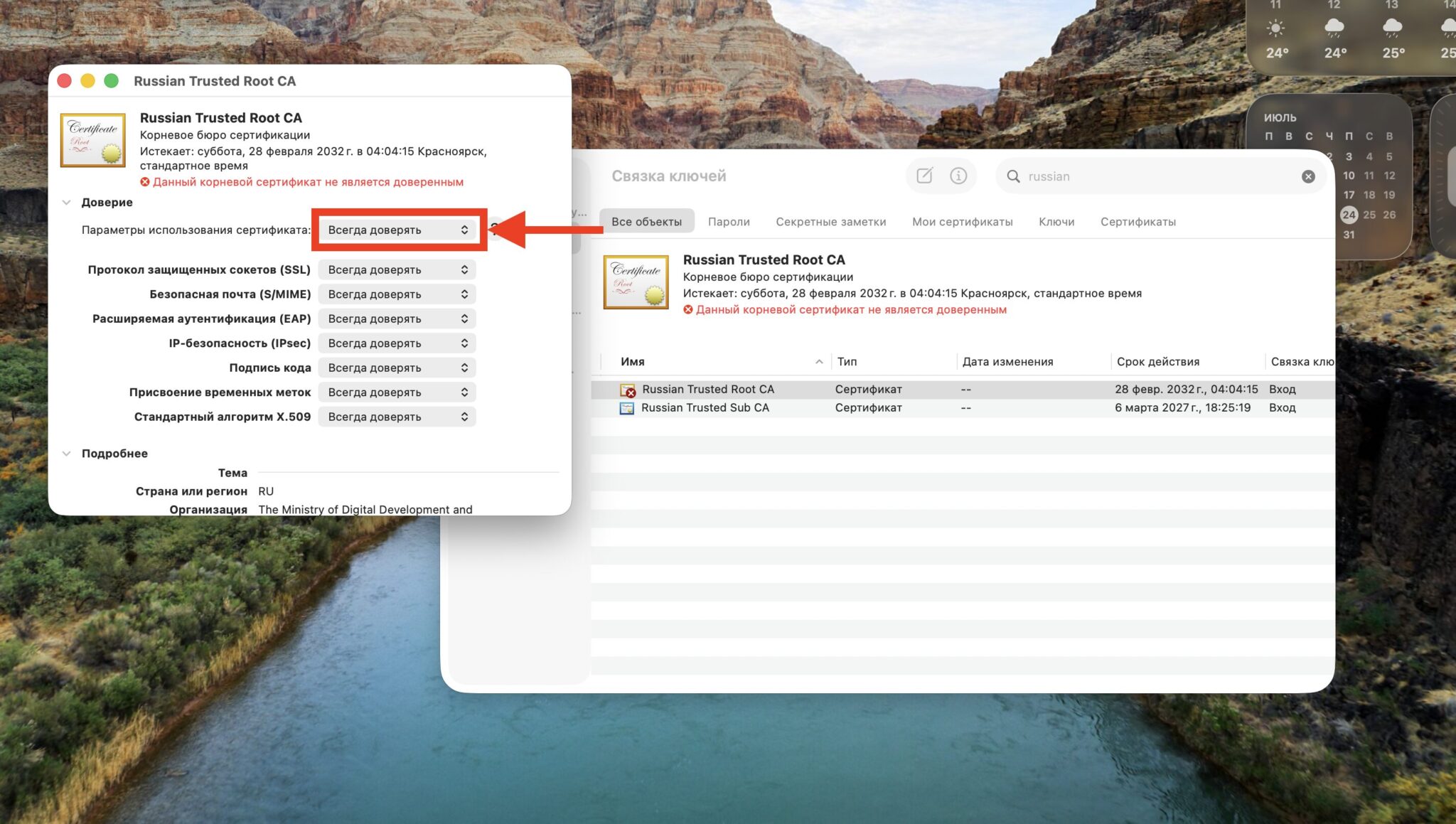Click day 24 in the calendar widget
Screen dimensions: 1456x824
[x=1349, y=215]
